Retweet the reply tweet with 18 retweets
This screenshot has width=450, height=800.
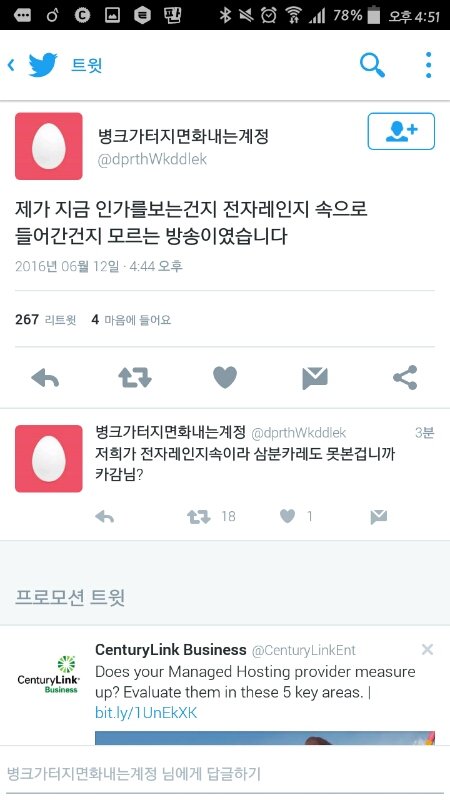click(198, 517)
